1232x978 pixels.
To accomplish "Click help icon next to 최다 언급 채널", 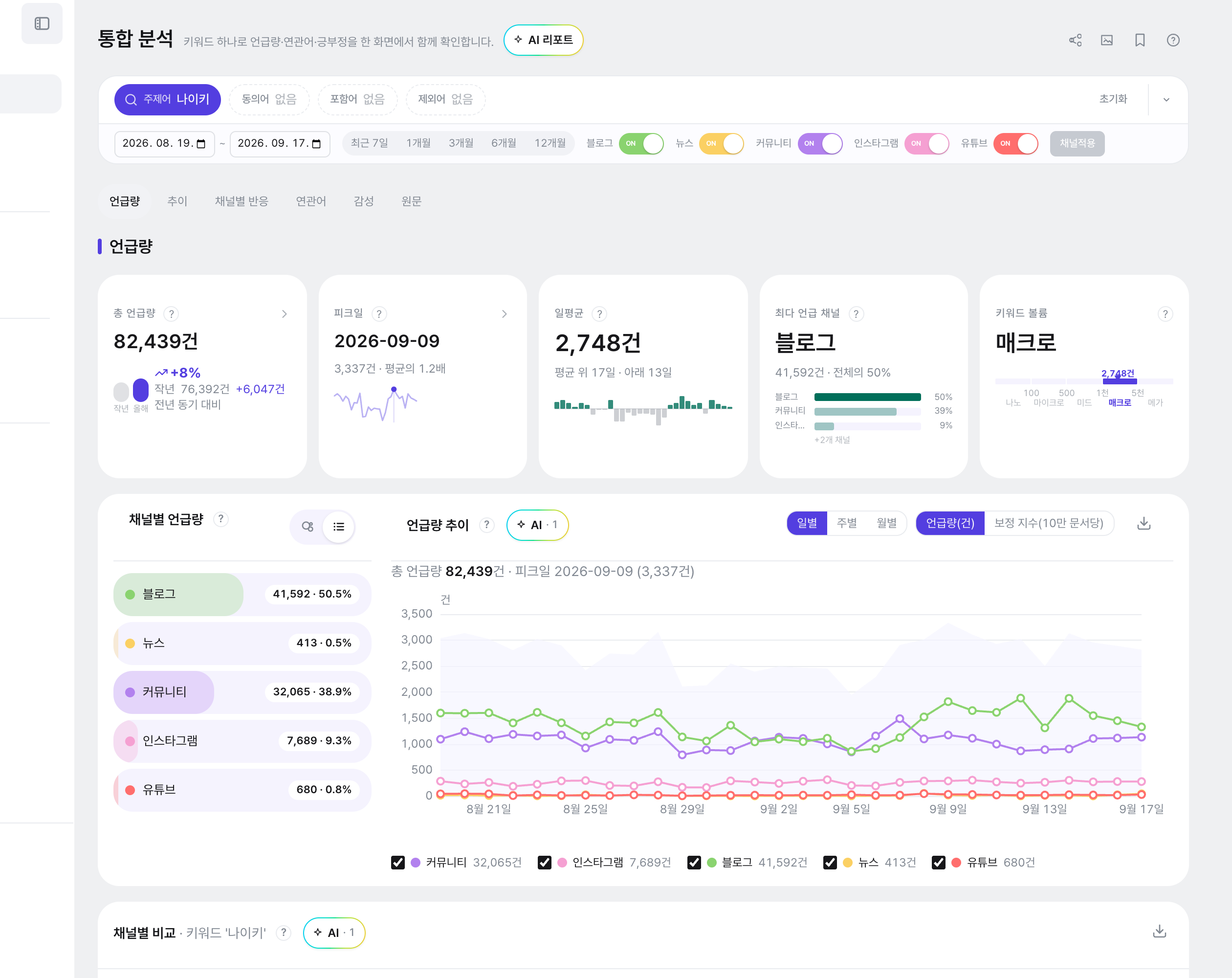I will (856, 314).
